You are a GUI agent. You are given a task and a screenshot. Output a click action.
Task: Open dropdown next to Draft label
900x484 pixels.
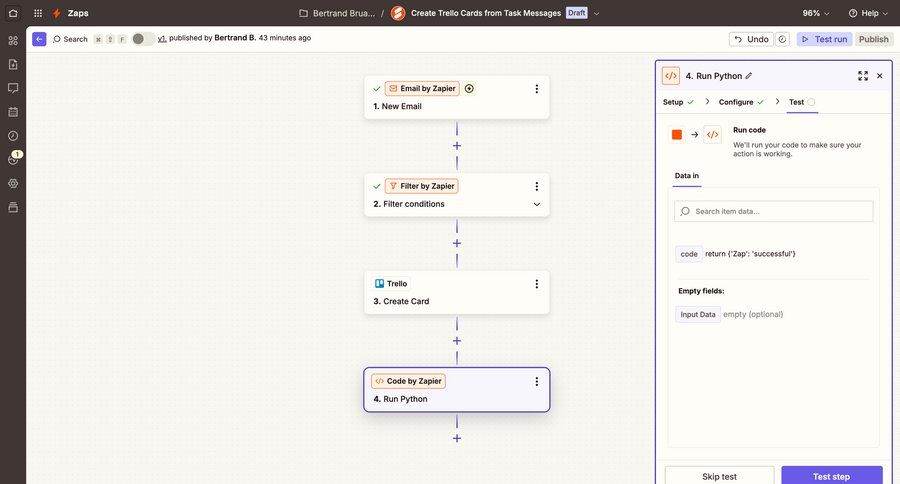coord(597,13)
